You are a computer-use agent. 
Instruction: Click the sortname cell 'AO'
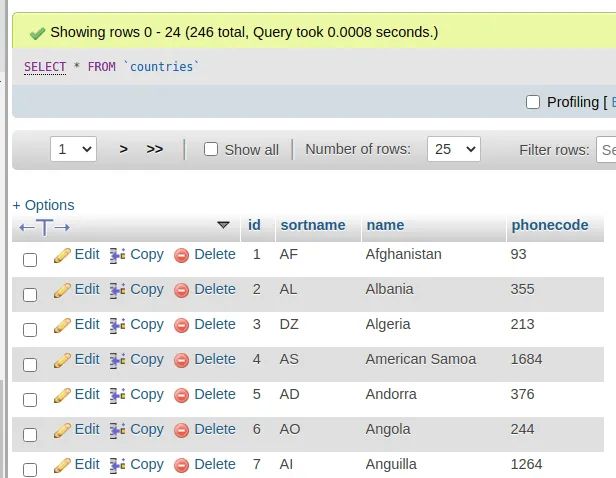click(290, 429)
